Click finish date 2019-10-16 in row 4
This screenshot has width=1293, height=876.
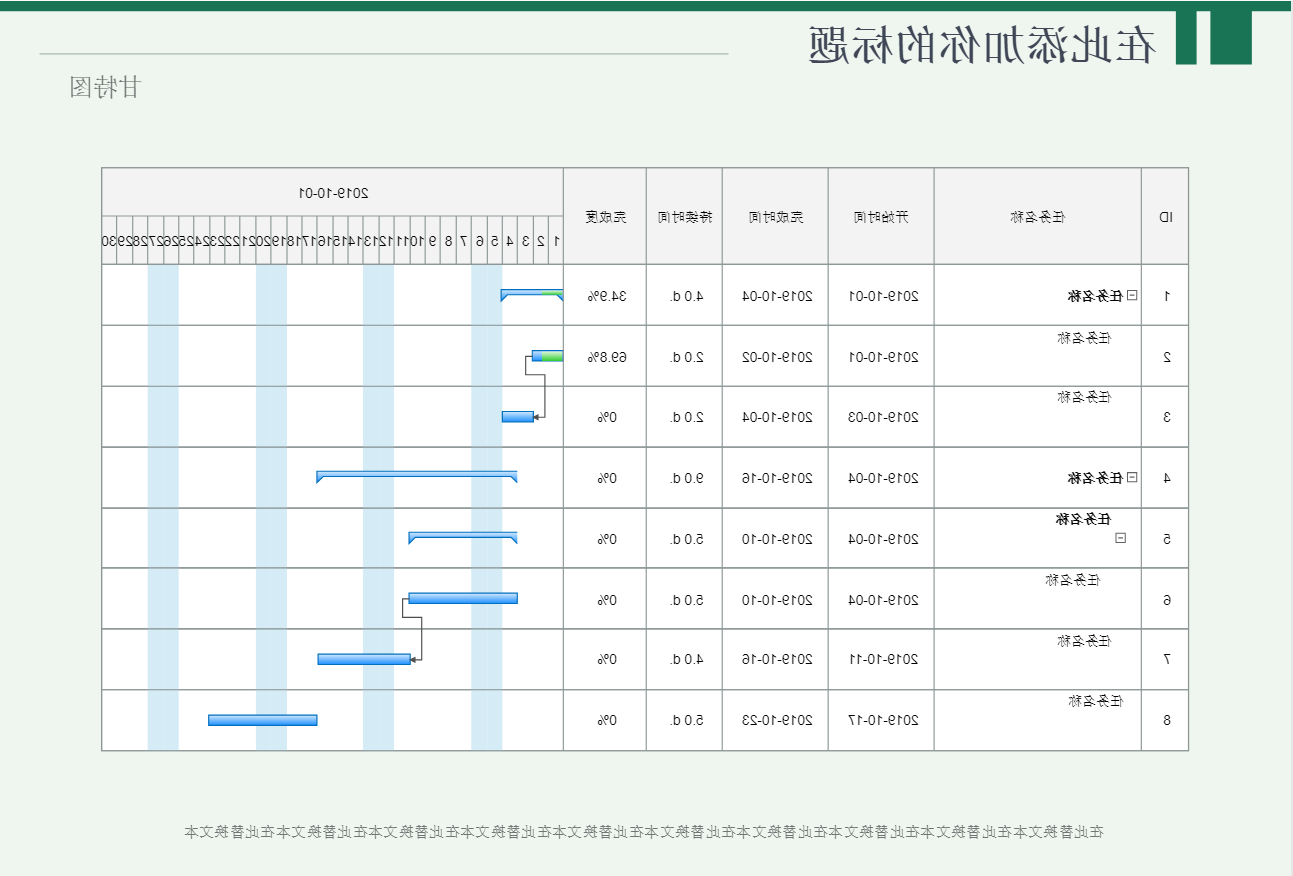coord(776,478)
